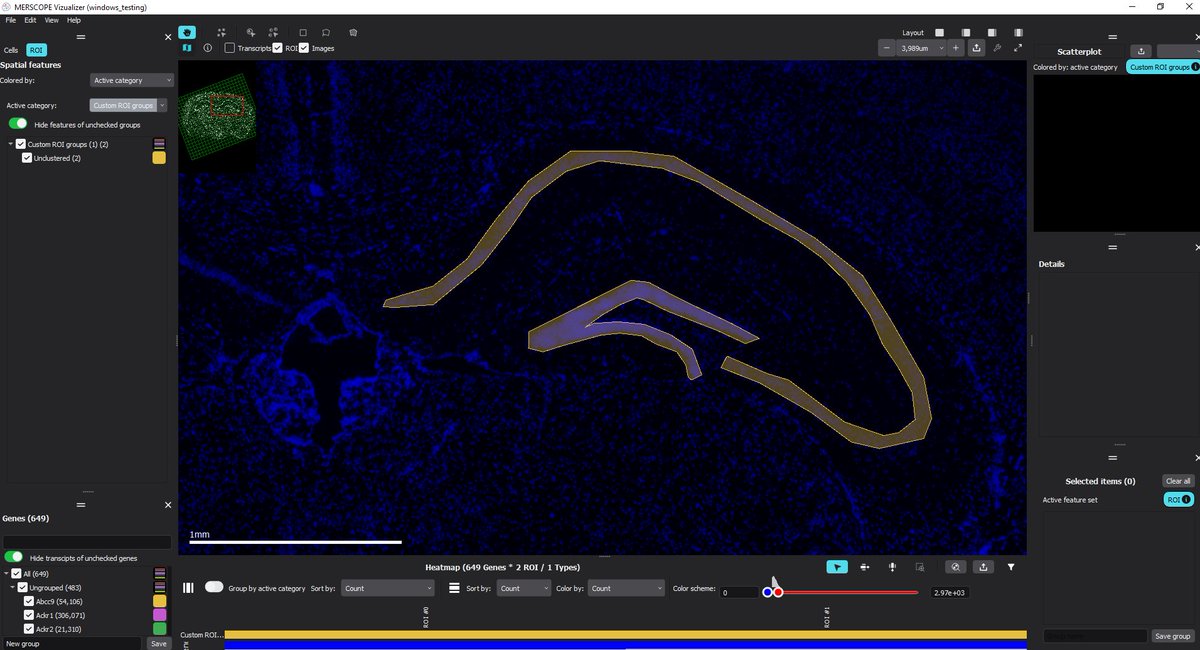The image size is (1200, 650).
Task: Uncheck the Unclustered (2) group
Action: (27, 158)
